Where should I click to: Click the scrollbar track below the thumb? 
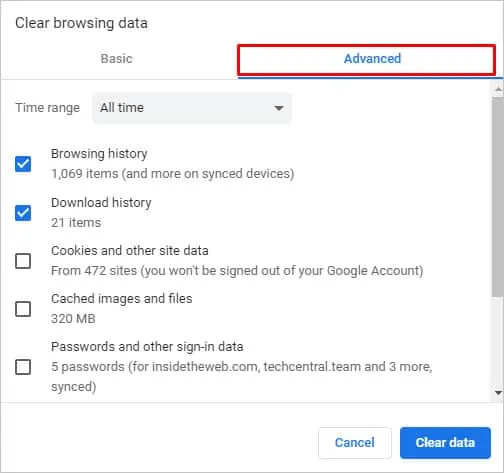point(498,342)
